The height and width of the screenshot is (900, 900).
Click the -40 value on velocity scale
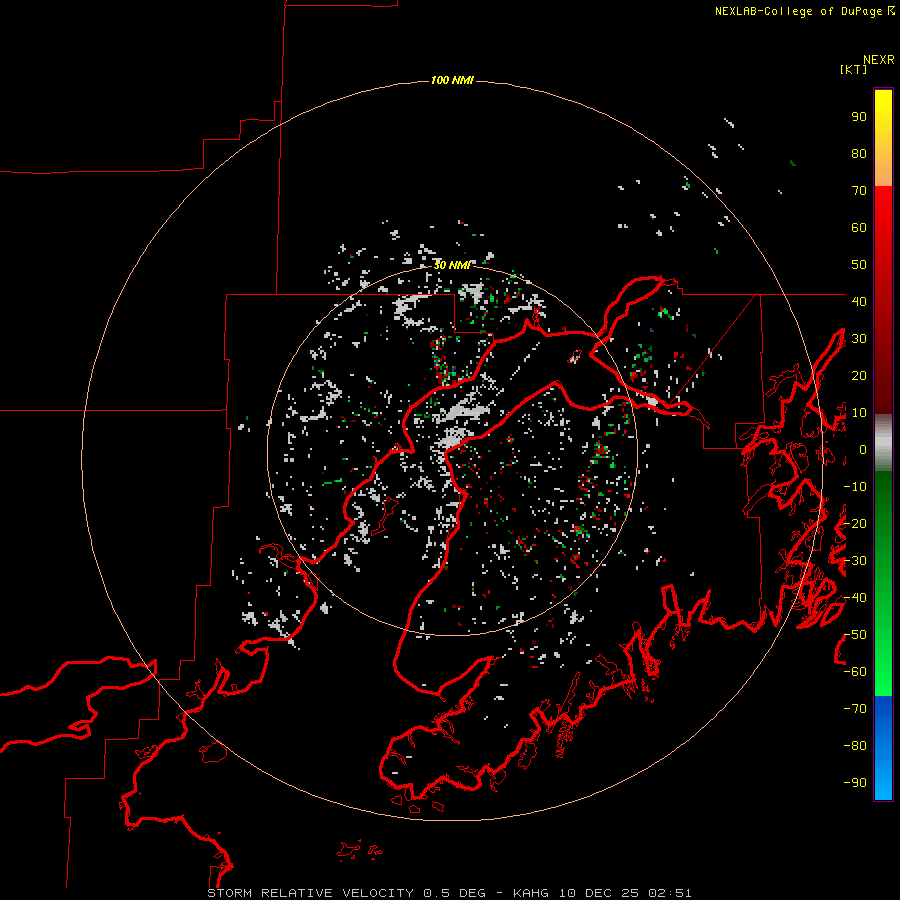pos(855,598)
